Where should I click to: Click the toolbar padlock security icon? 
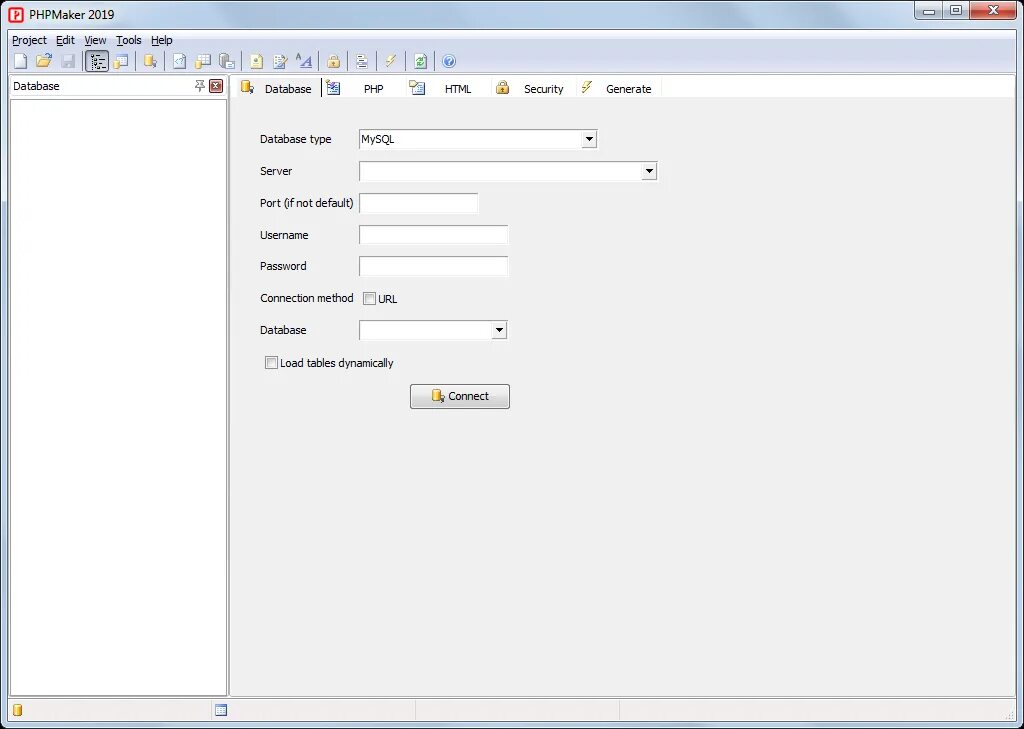pyautogui.click(x=334, y=61)
